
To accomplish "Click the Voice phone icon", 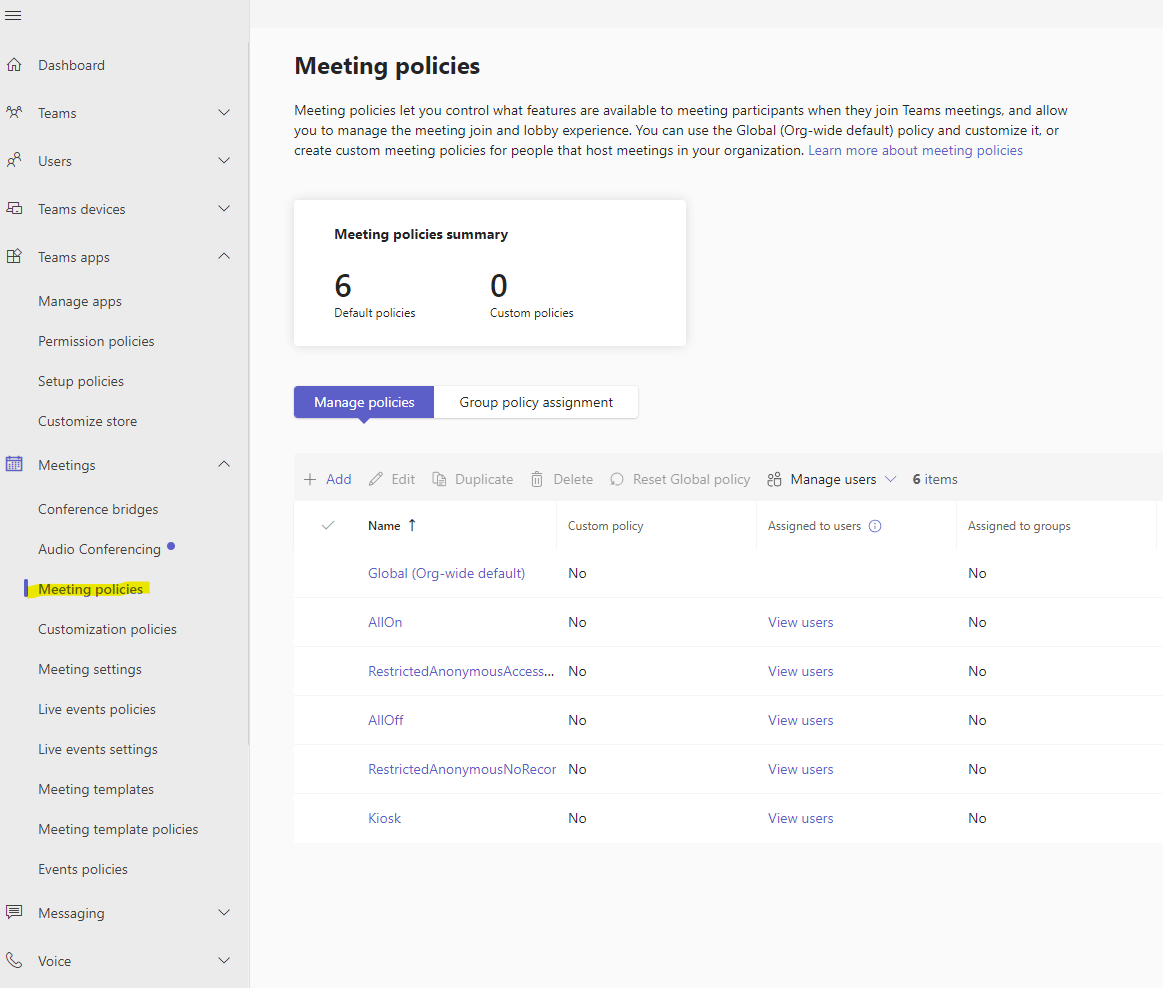I will click(14, 961).
